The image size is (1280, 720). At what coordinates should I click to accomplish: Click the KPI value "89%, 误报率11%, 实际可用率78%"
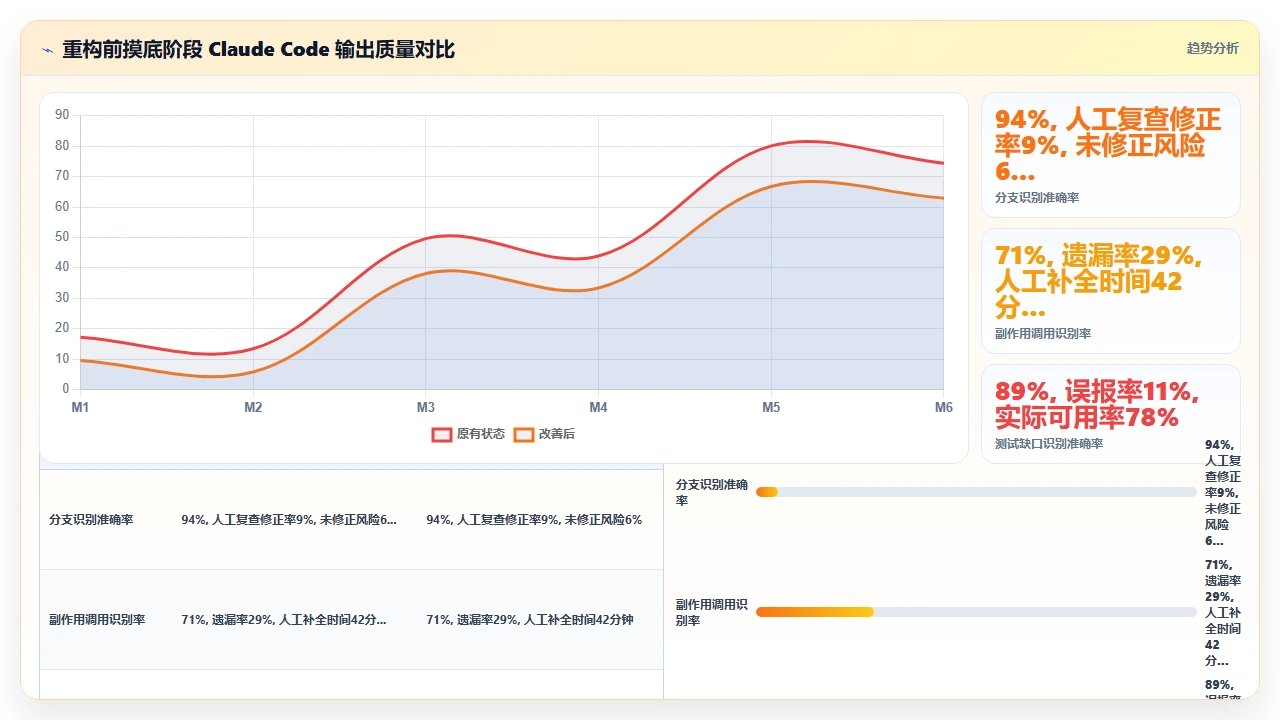click(1097, 404)
